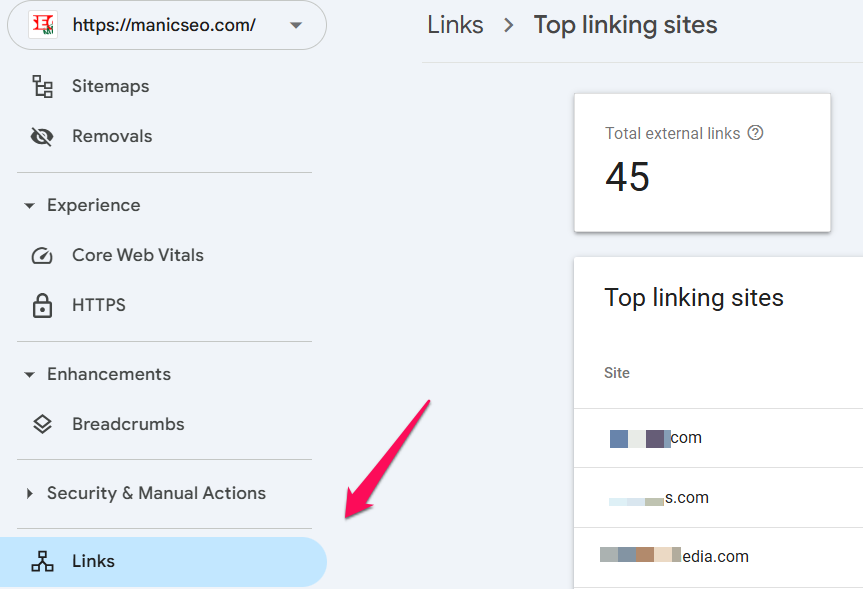Click the Removals crossed-eye icon
Screen dimensions: 863x589
pyautogui.click(x=42, y=137)
